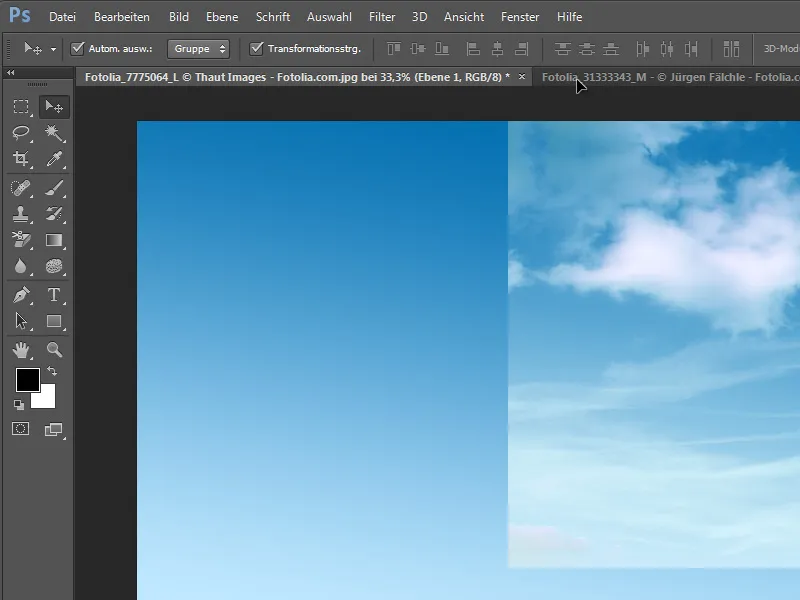
Task: Distribute horizontal centers
Action: tap(667, 49)
